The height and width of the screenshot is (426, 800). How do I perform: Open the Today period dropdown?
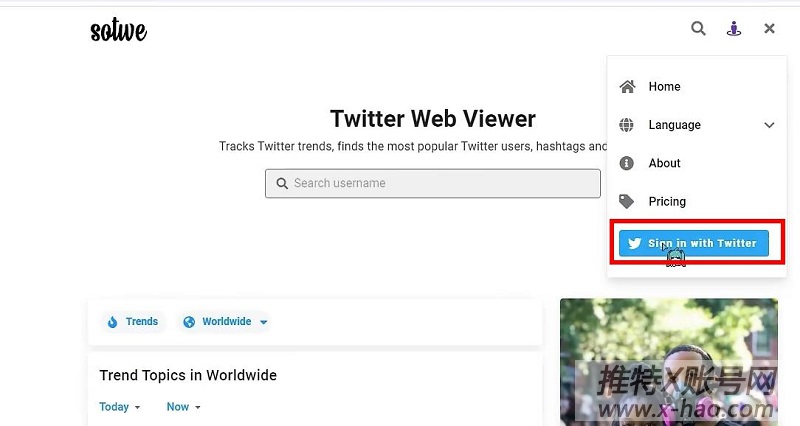coord(120,407)
